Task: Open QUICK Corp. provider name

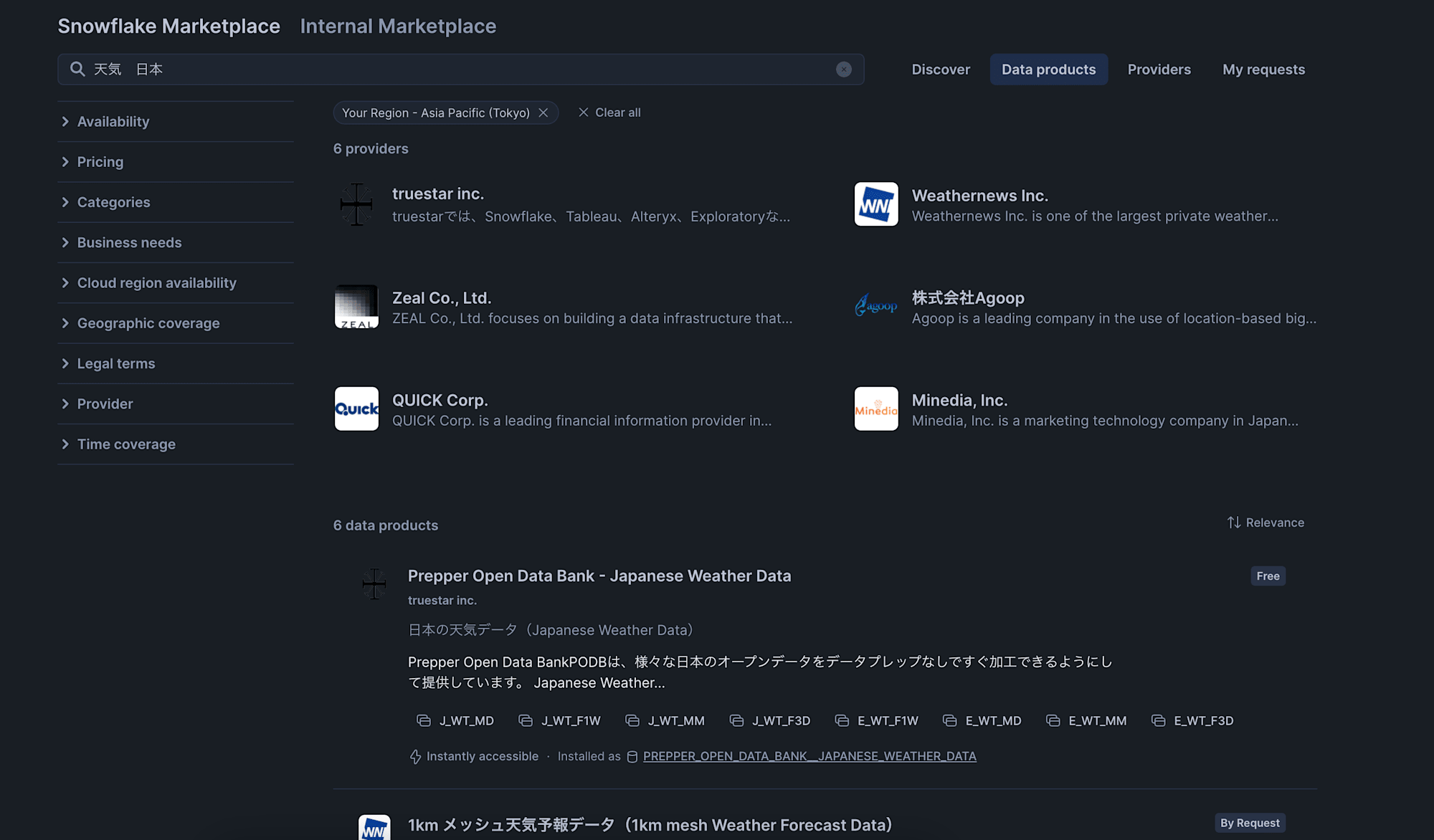Action: pos(440,400)
